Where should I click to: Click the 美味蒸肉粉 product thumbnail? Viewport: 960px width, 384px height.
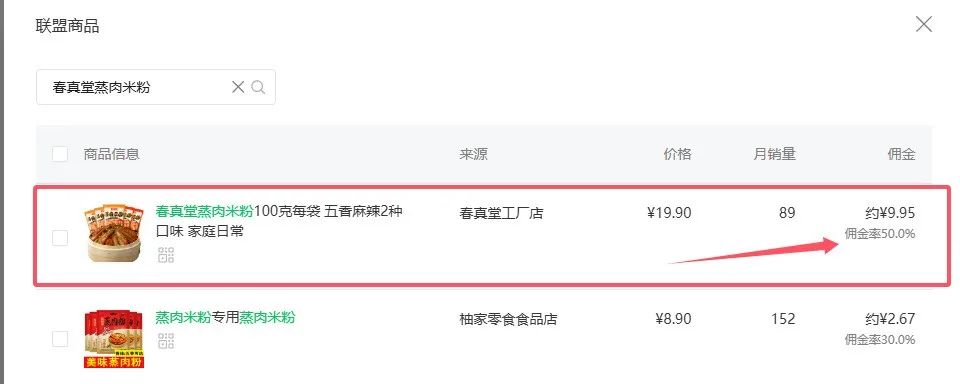[113, 339]
